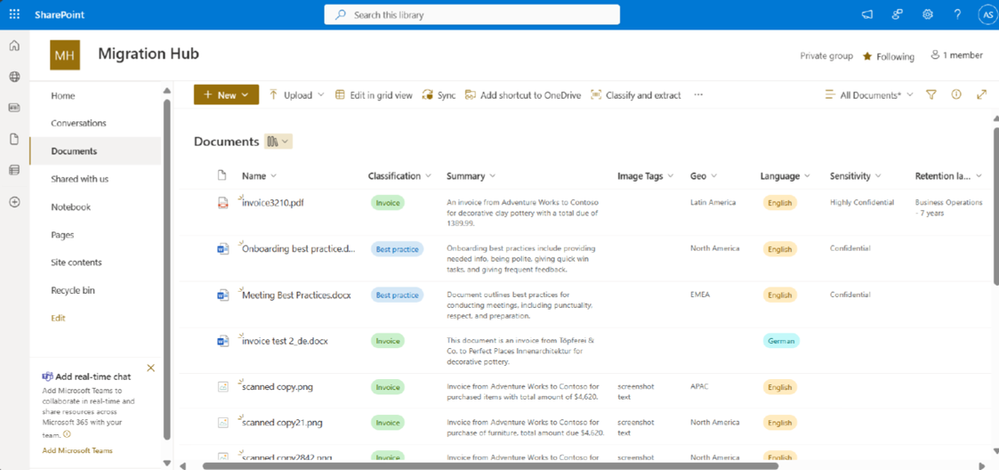
Task: Click the PDF file icon for invoice3210.pdf
Action: tap(222, 203)
